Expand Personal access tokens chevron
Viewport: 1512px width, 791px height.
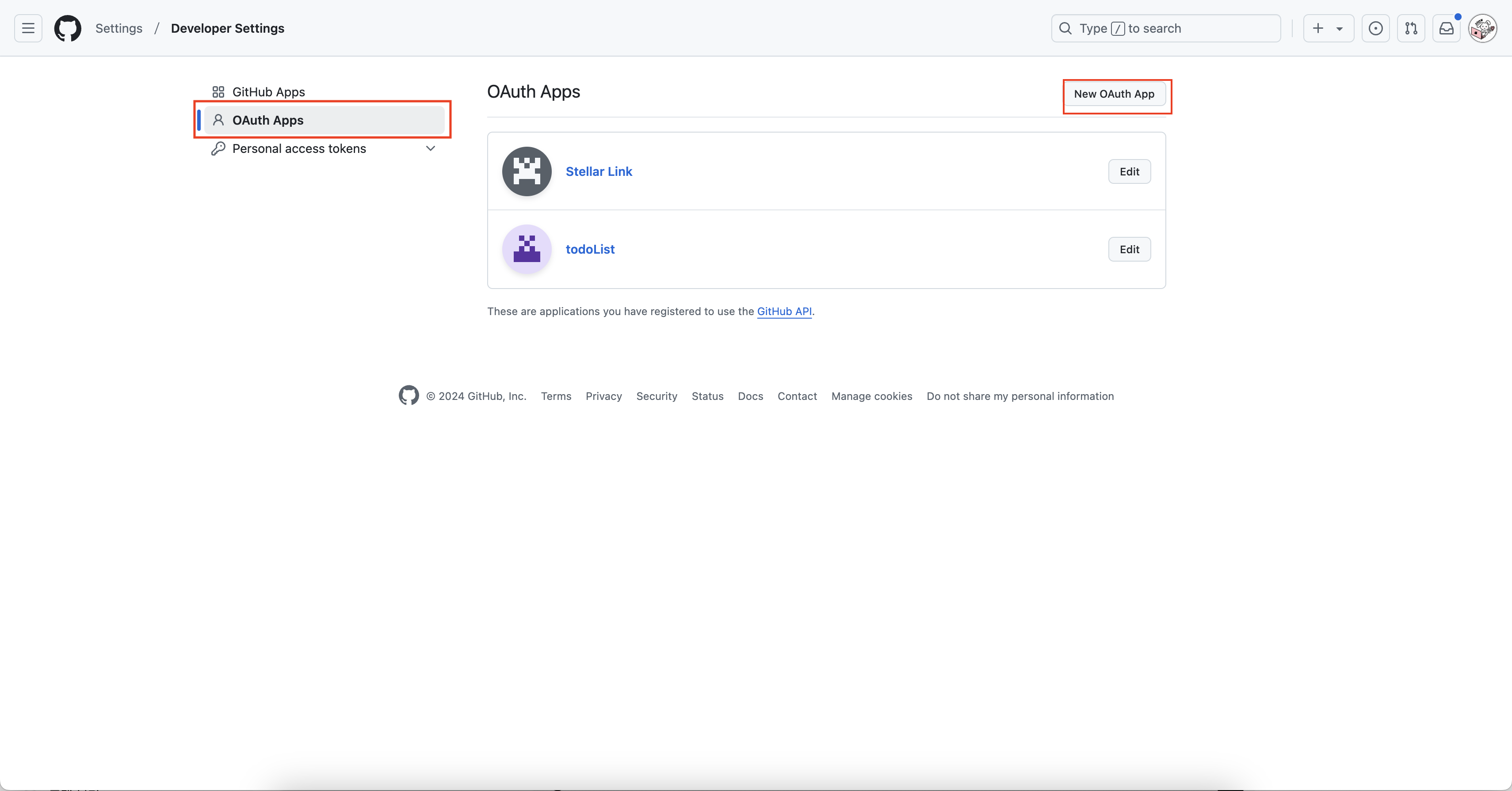click(x=430, y=148)
